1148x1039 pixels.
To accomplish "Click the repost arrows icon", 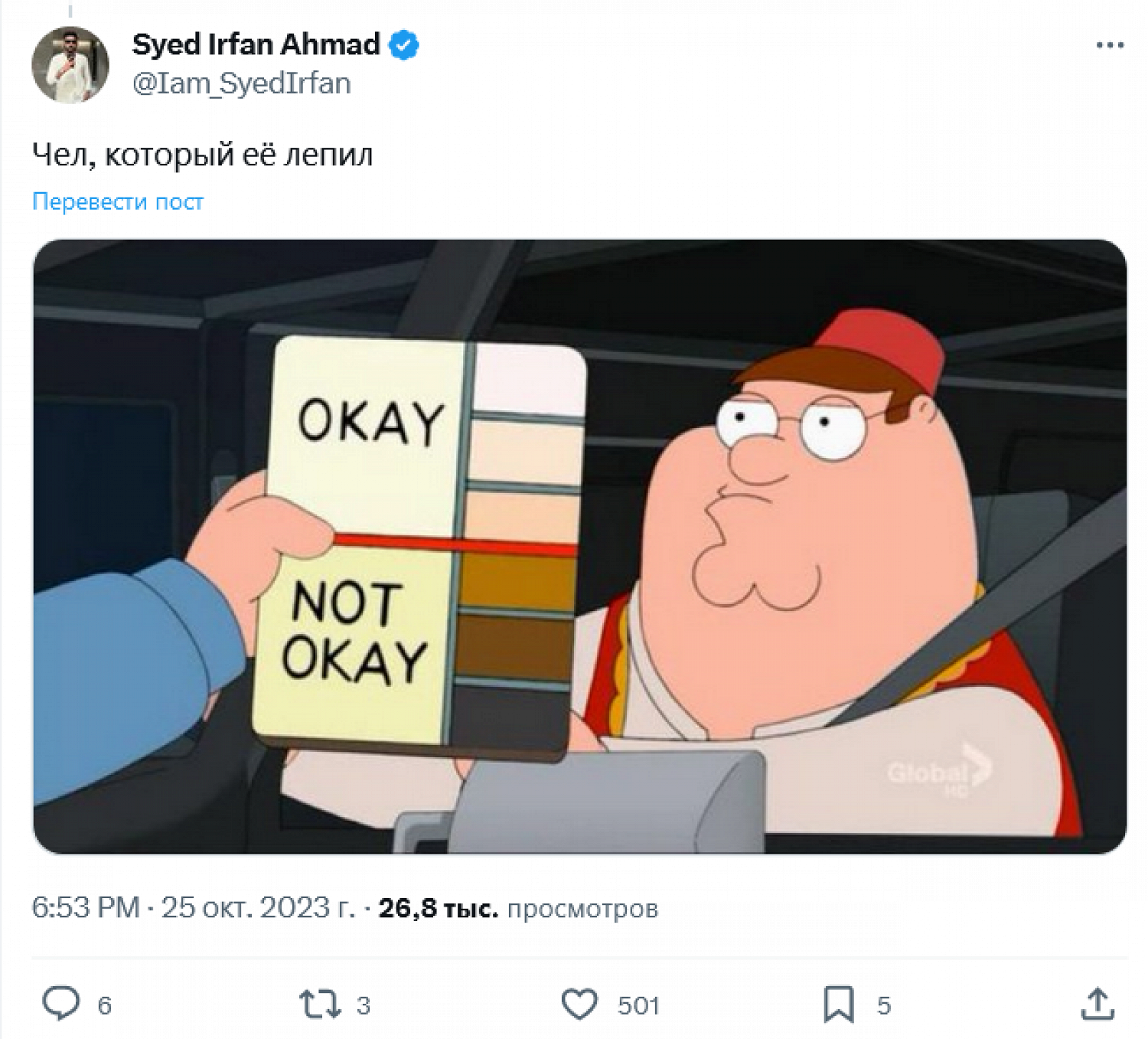I will point(320,1005).
